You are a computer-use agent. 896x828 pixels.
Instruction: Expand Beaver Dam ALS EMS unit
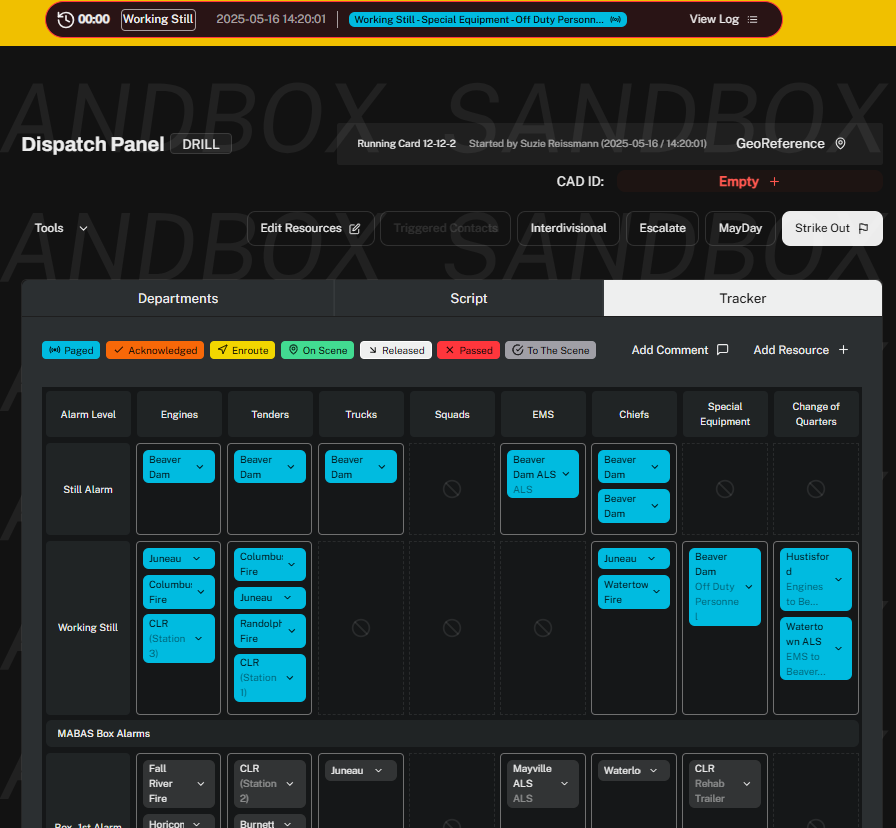click(543, 474)
